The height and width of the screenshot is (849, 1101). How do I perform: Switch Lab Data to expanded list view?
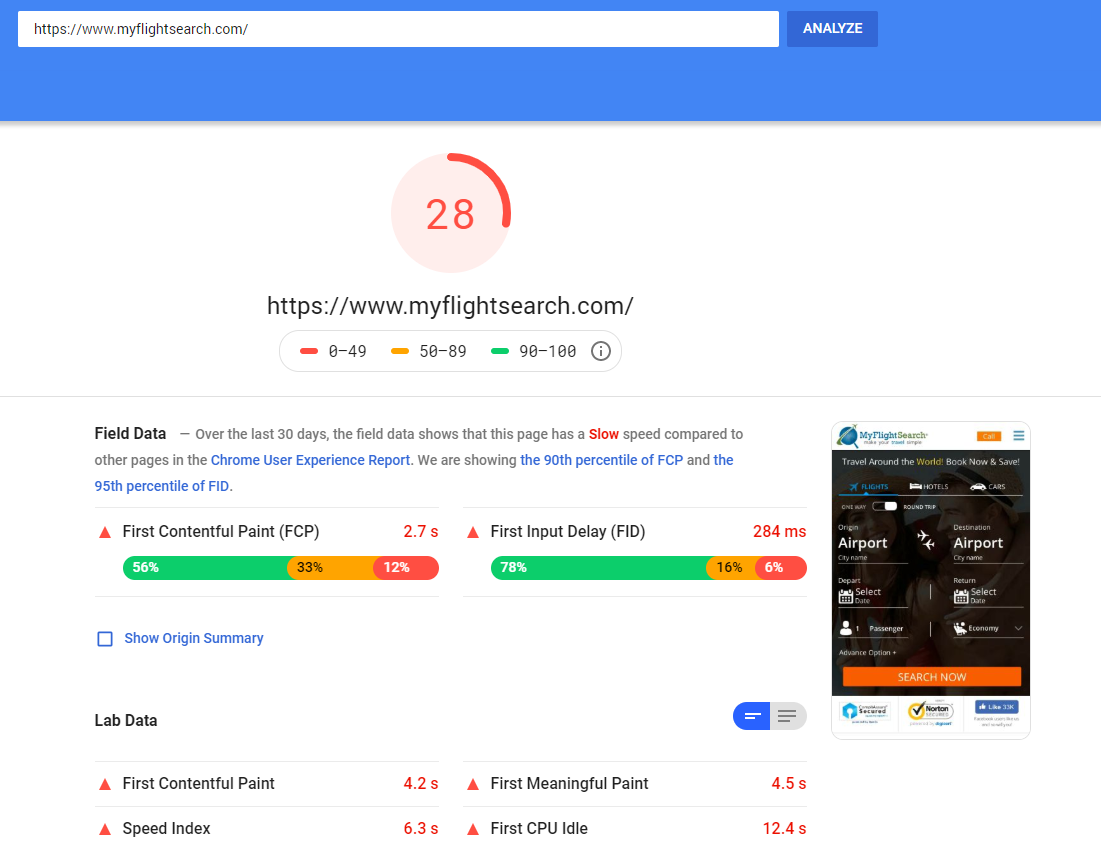tap(788, 716)
